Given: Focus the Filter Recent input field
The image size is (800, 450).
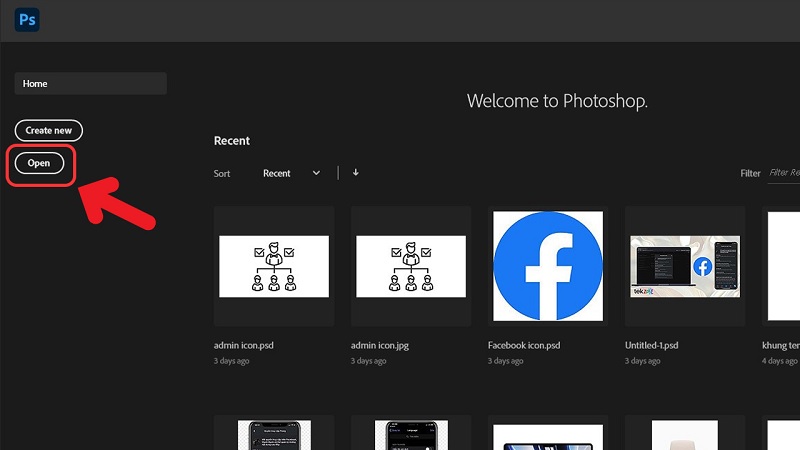Looking at the screenshot, I should [x=784, y=173].
